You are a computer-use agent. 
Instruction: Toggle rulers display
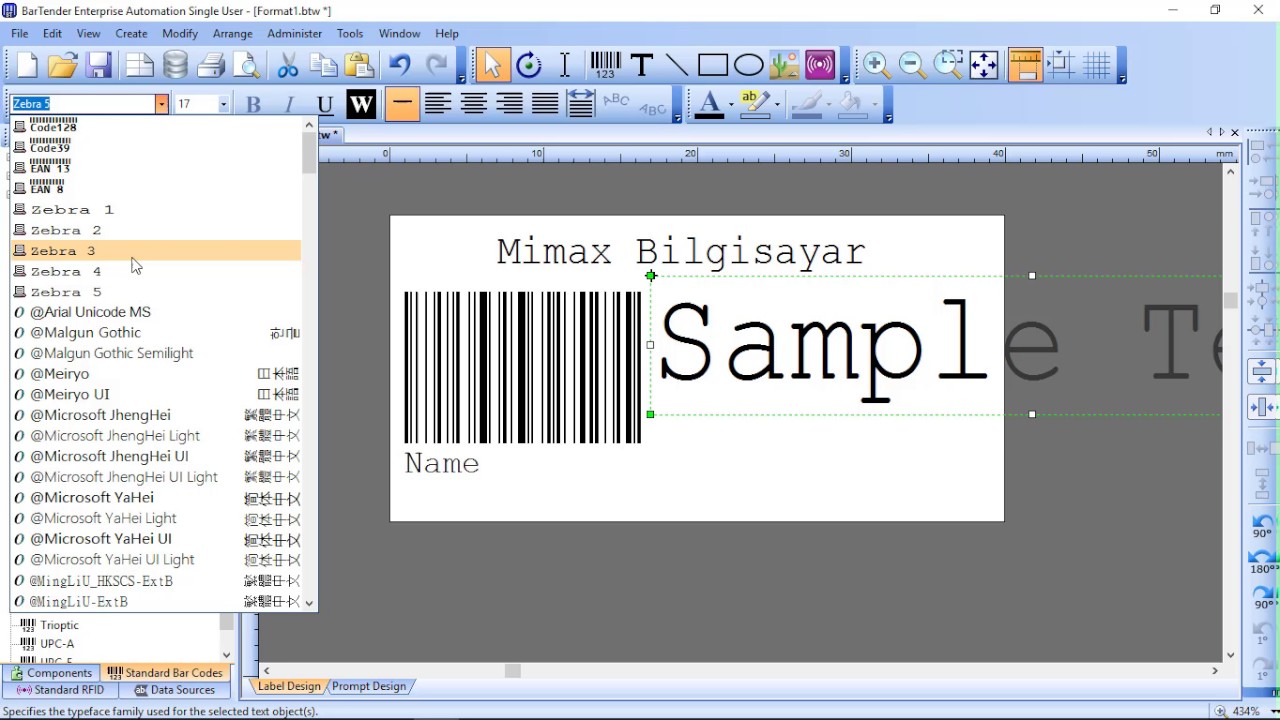(x=1025, y=66)
